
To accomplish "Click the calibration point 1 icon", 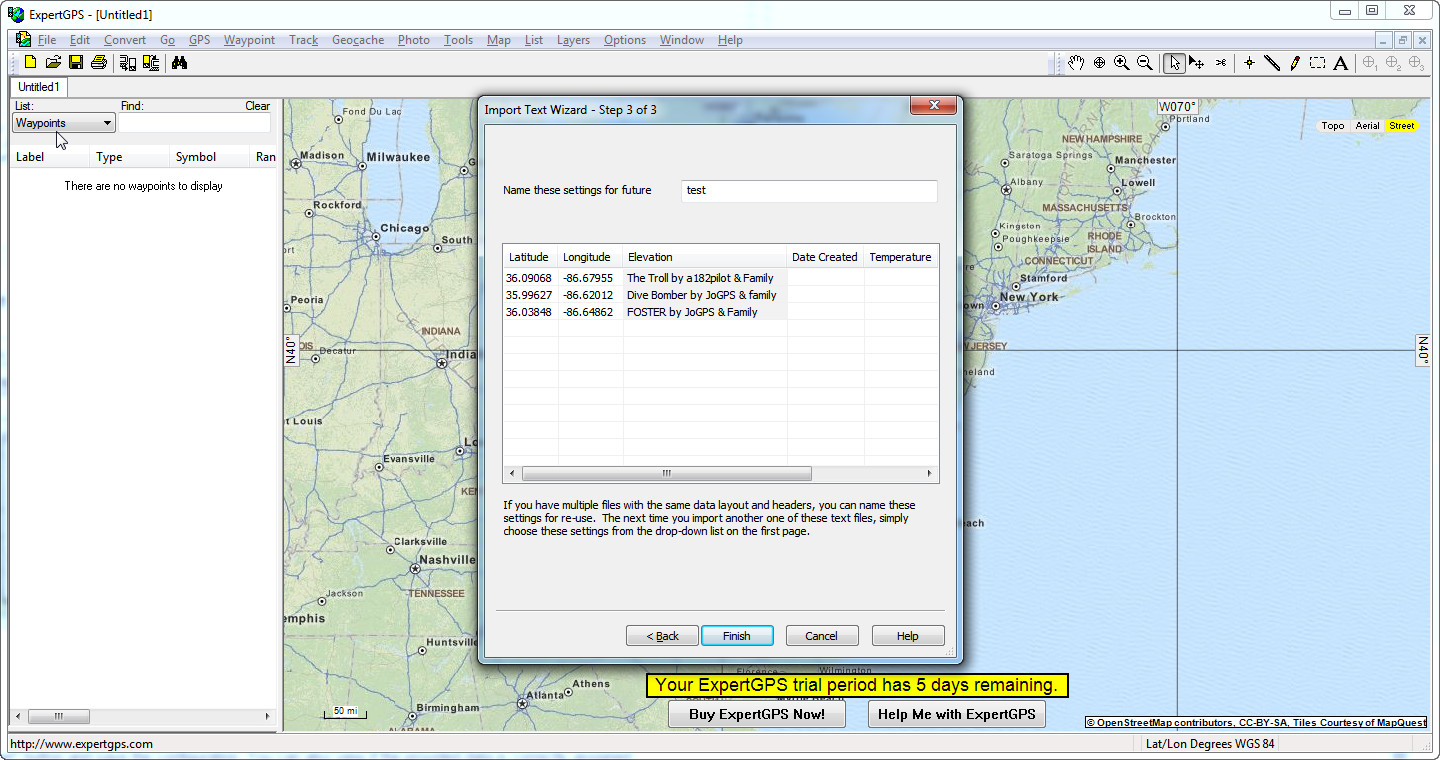I will tap(1371, 63).
